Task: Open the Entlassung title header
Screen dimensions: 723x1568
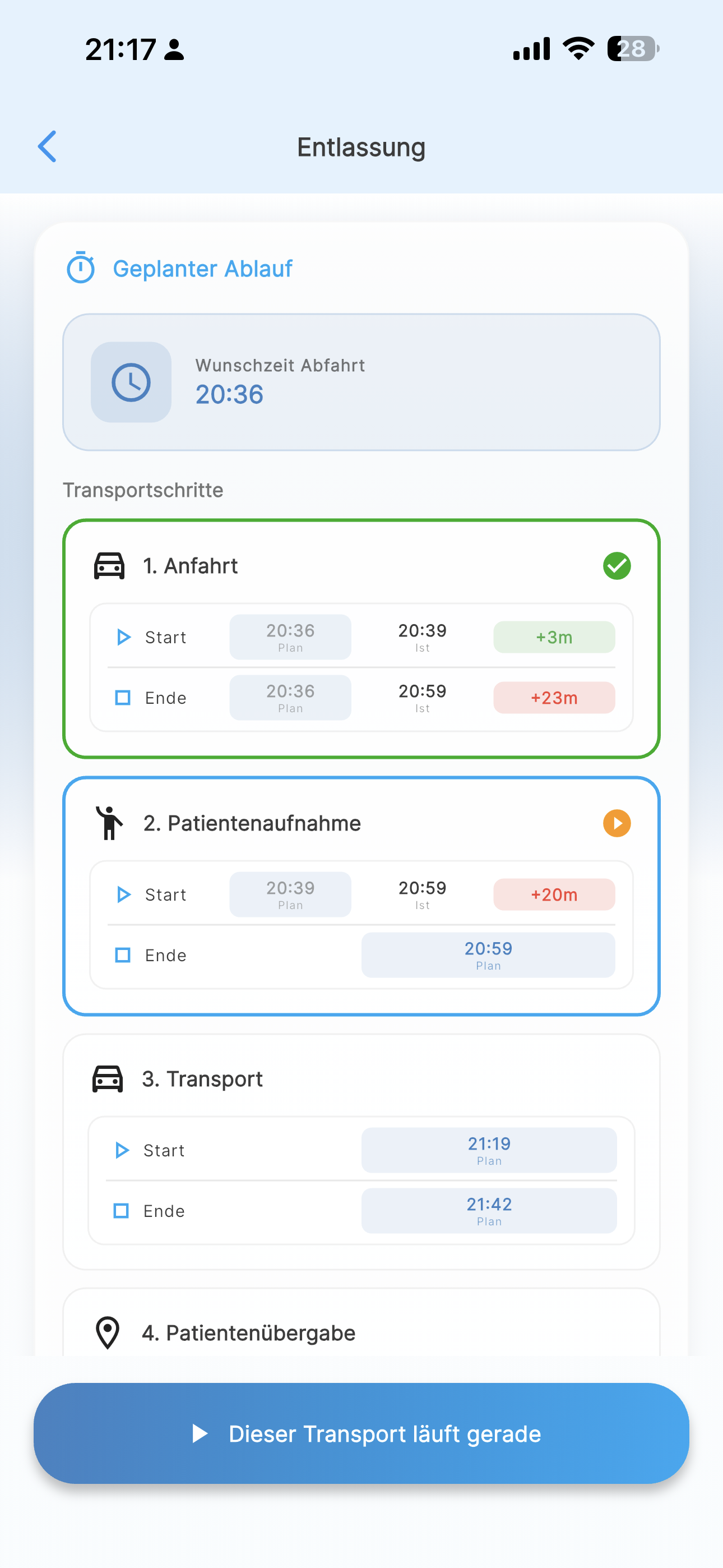Action: pyautogui.click(x=361, y=147)
